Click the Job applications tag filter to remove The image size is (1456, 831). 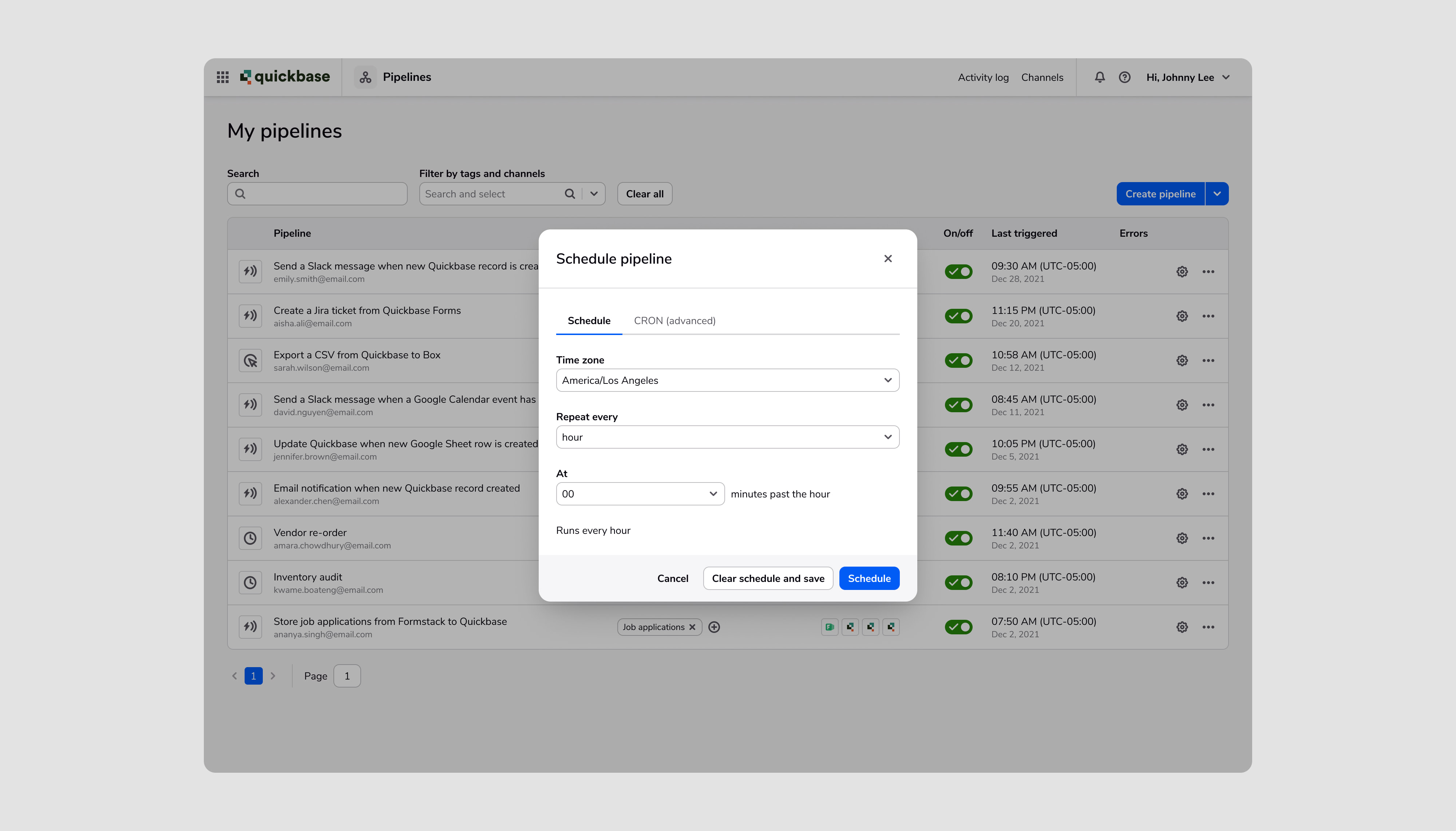tap(693, 627)
